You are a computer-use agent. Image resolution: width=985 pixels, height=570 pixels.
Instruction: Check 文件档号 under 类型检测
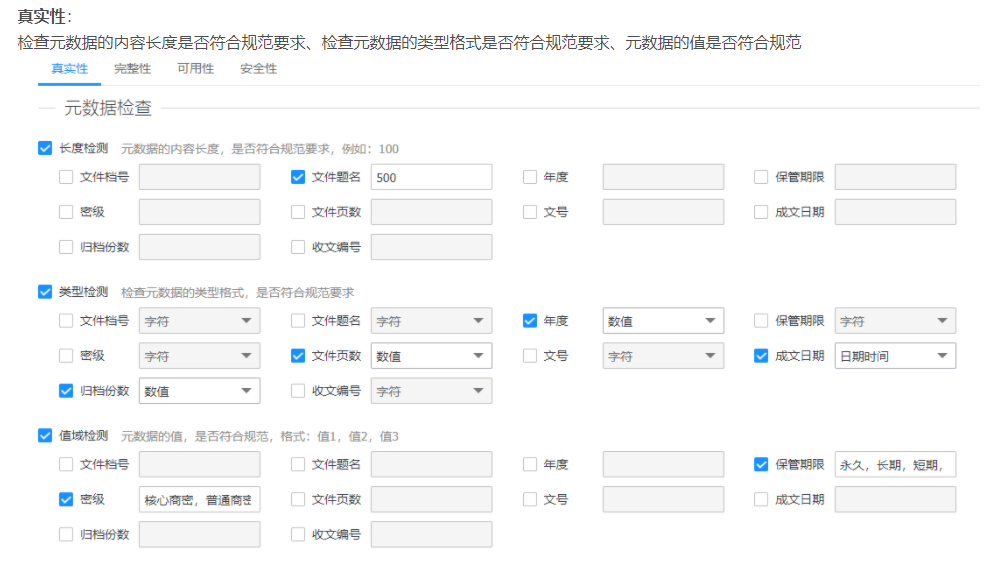coord(66,321)
